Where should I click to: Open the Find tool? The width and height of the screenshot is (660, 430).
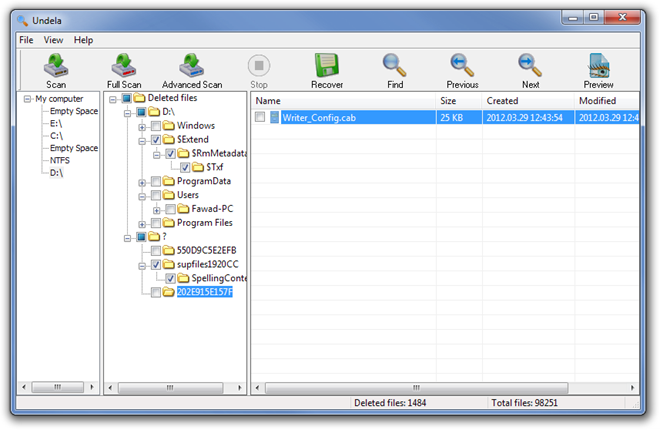(395, 71)
